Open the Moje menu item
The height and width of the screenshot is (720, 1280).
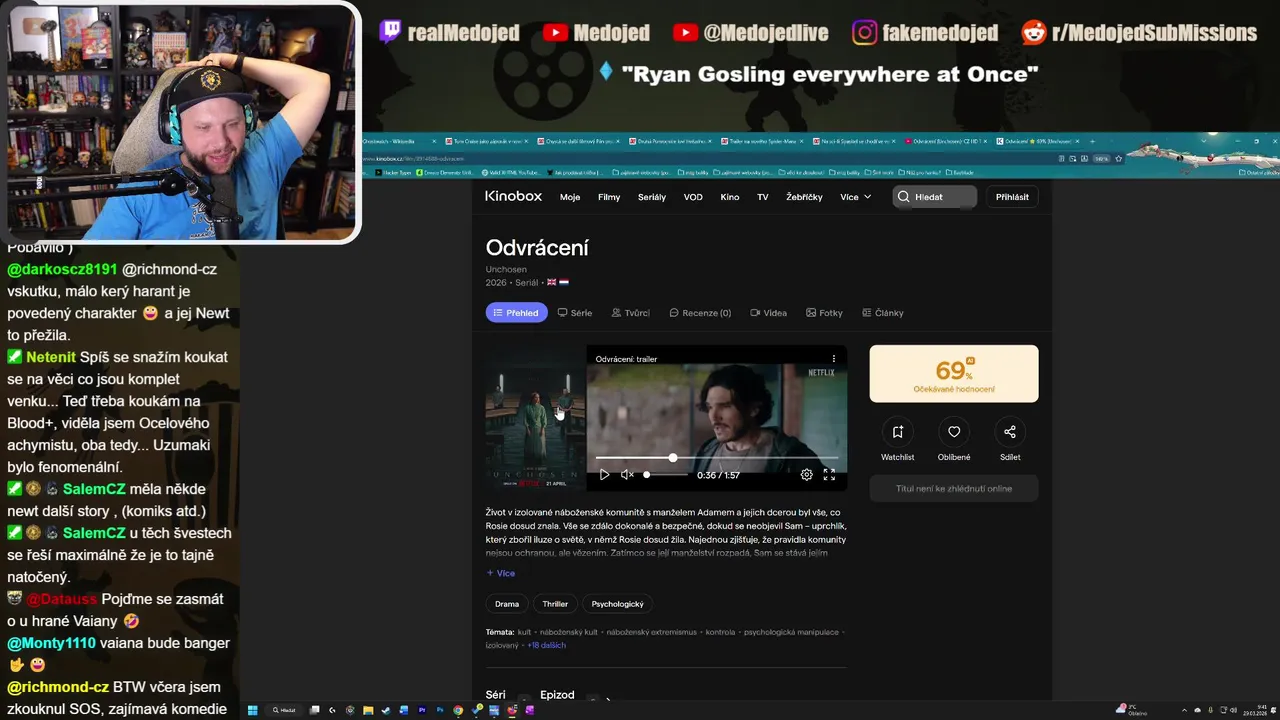(570, 197)
